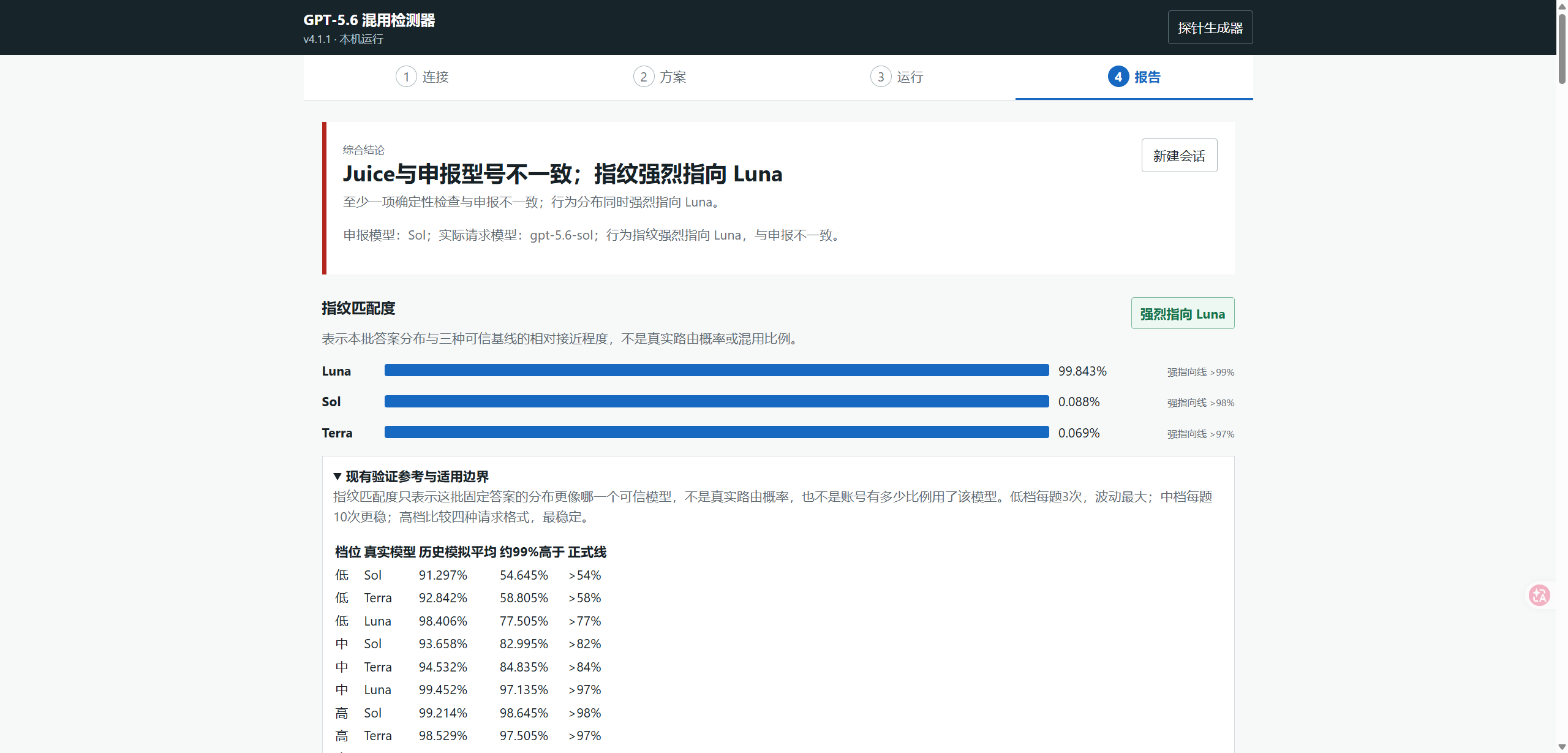Click the 指纹匹配度 section heading

tap(359, 308)
